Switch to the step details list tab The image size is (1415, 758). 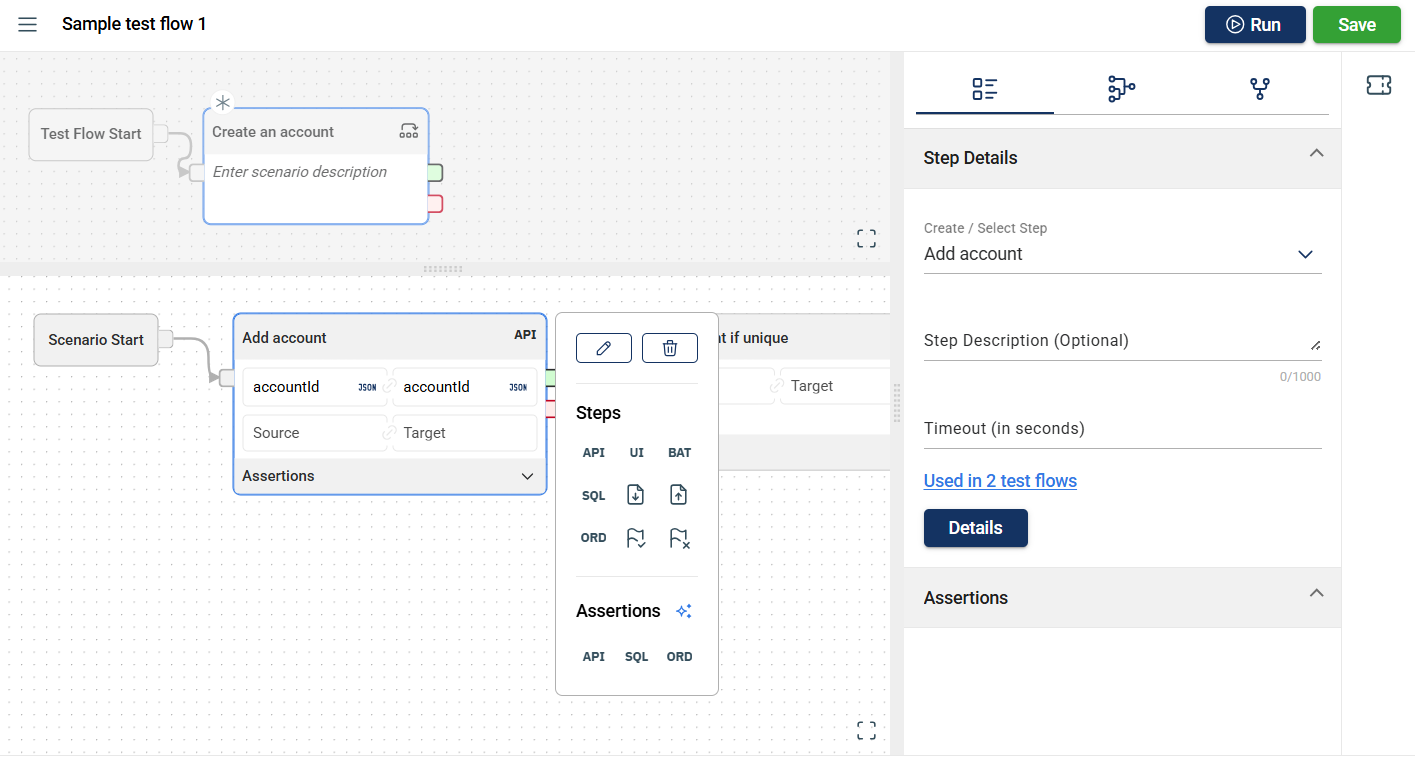point(984,89)
